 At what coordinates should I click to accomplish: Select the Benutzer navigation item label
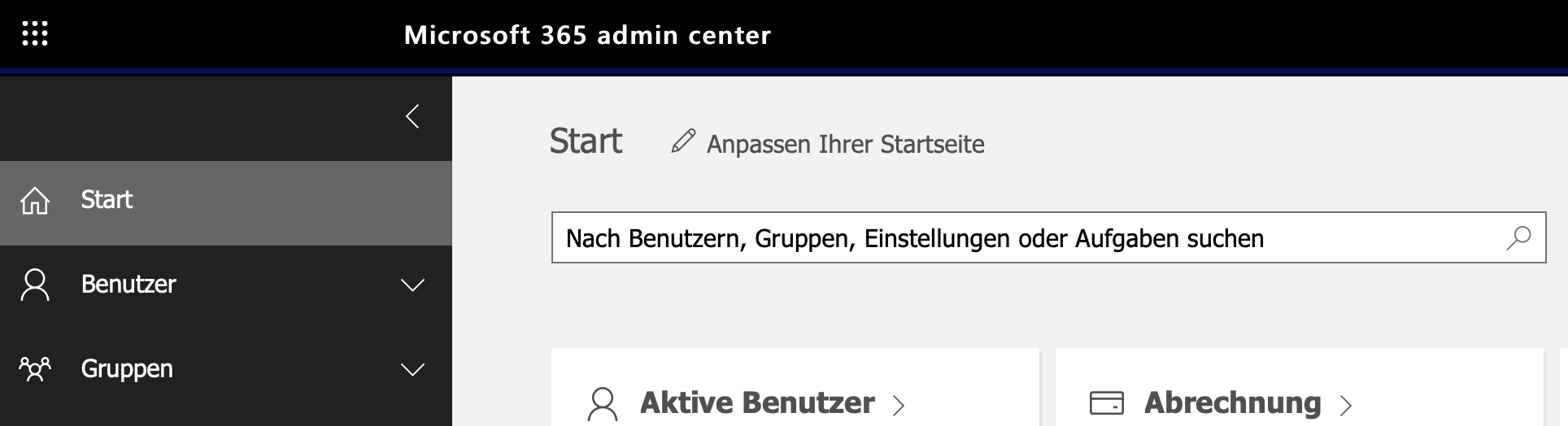(128, 285)
